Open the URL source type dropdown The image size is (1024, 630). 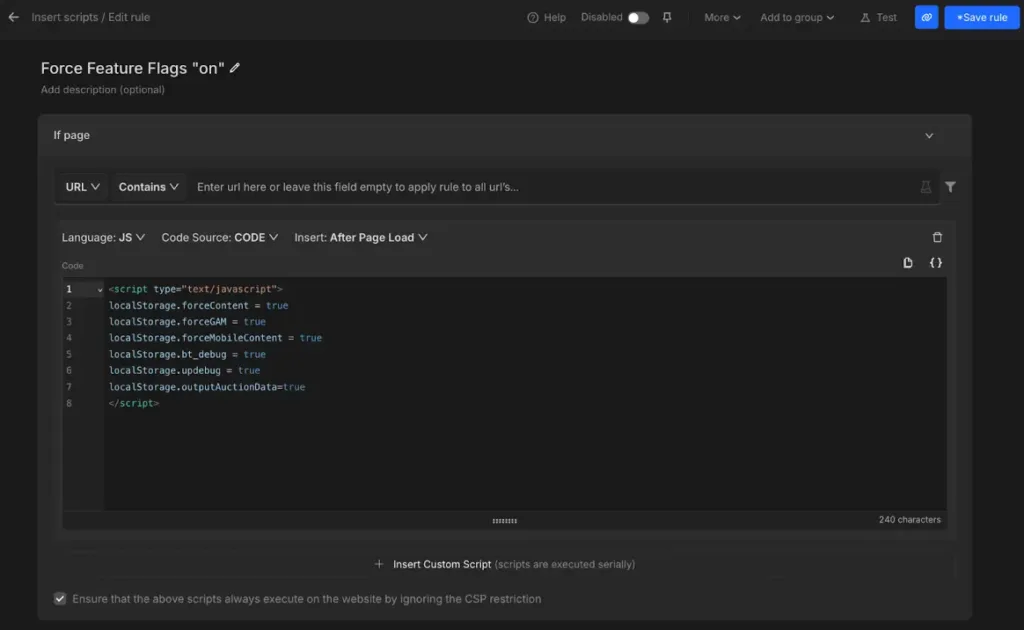coord(82,187)
